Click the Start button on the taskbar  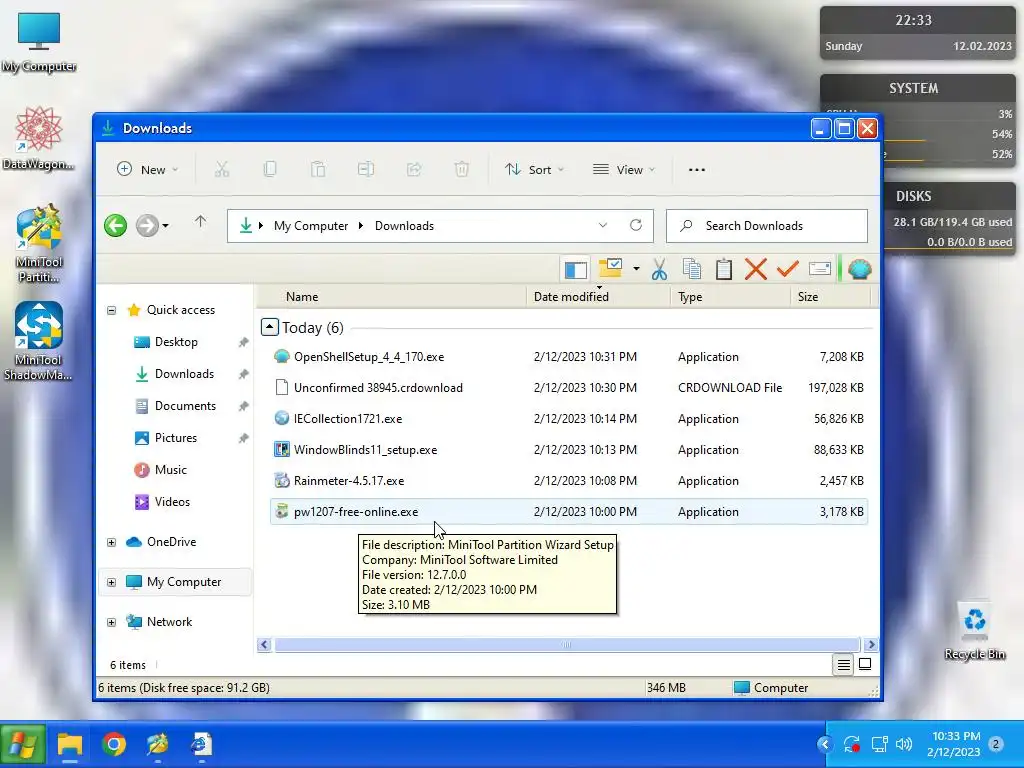coord(23,745)
